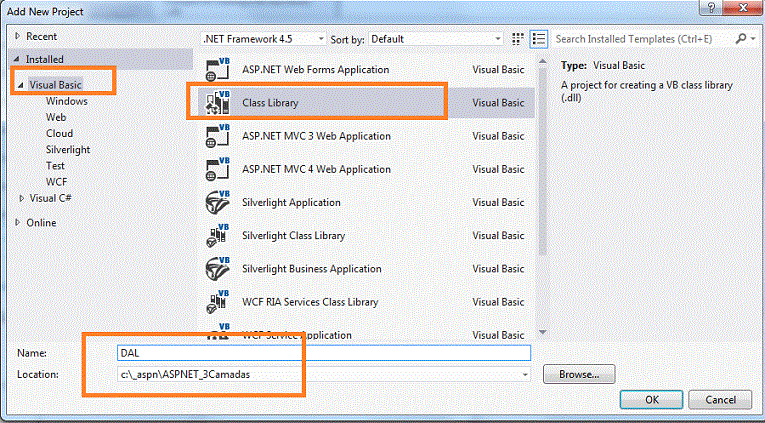
Task: Switch to medium icons grid view
Action: 518,39
